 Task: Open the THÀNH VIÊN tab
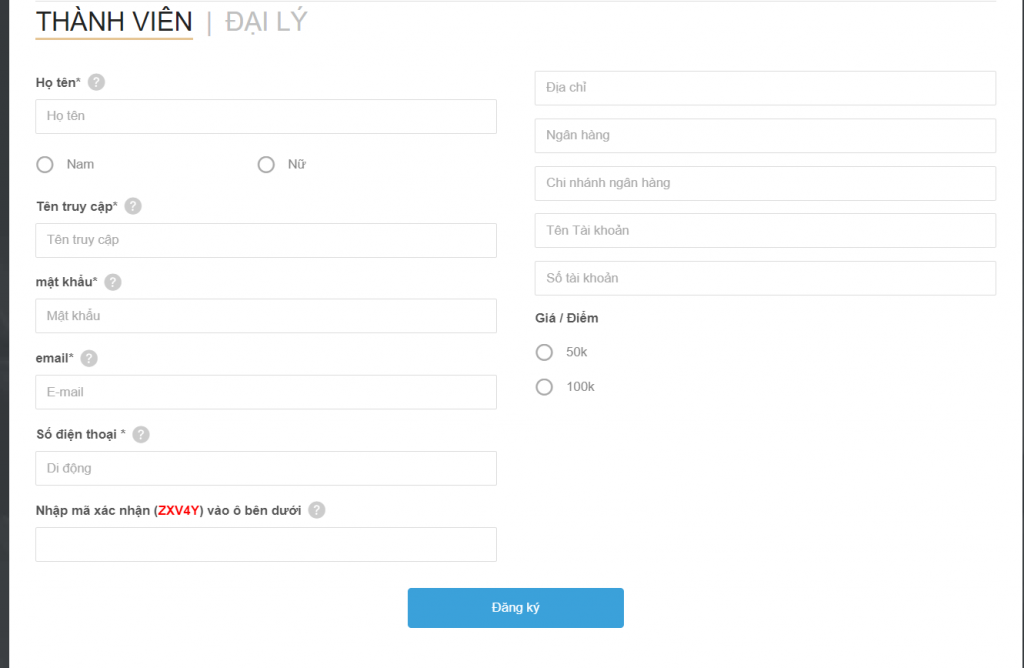(114, 21)
